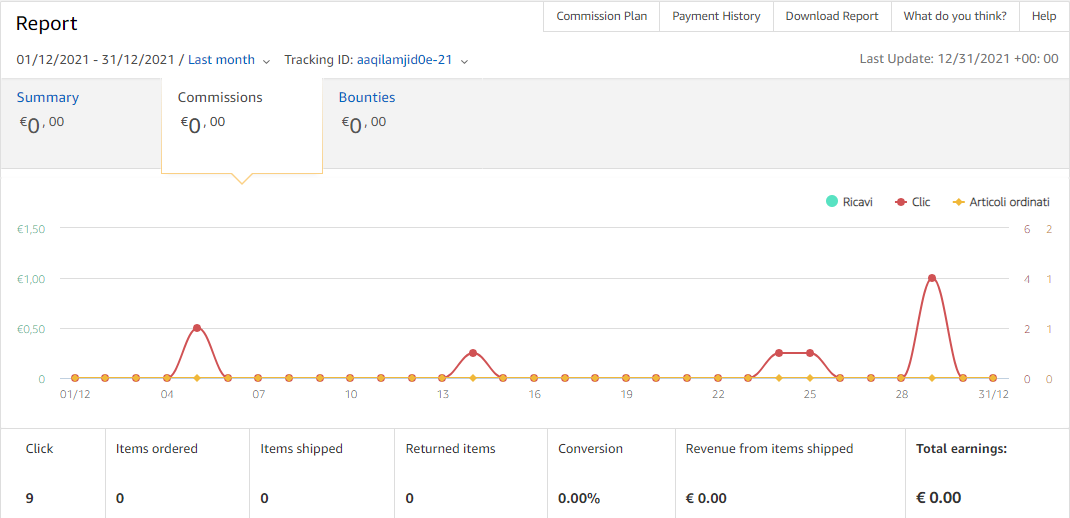1070x518 pixels.
Task: Toggle the Ricavi legend series marker
Action: [x=832, y=202]
